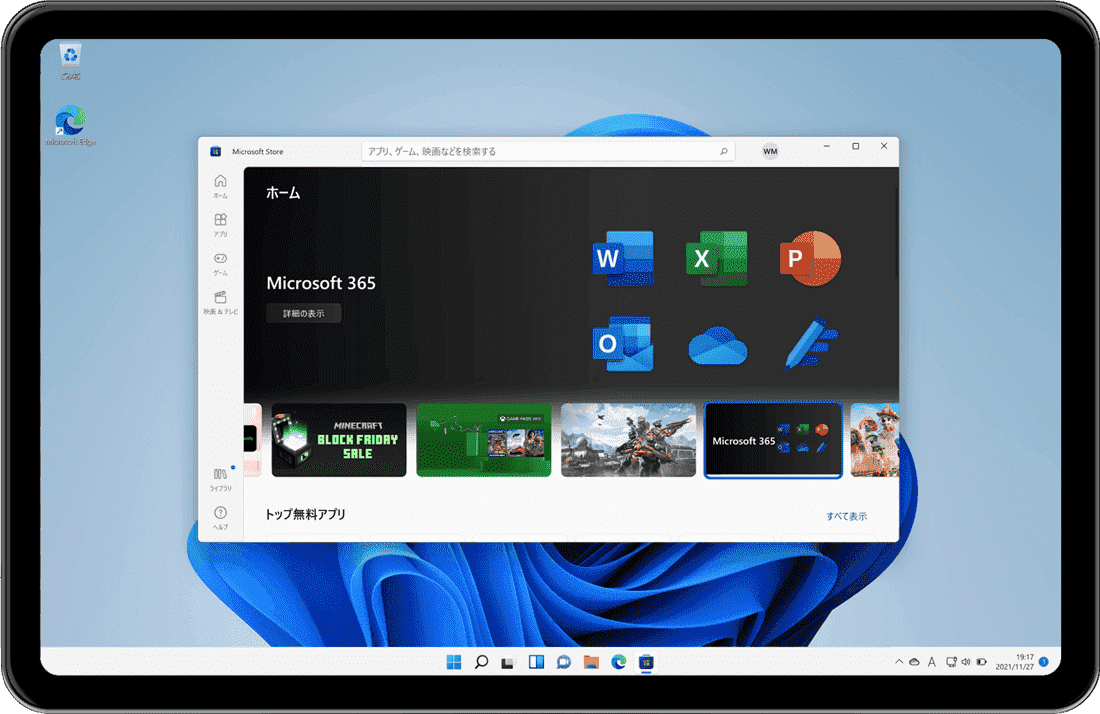1100x714 pixels.
Task: Minimize the Microsoft Store window
Action: pos(827,146)
